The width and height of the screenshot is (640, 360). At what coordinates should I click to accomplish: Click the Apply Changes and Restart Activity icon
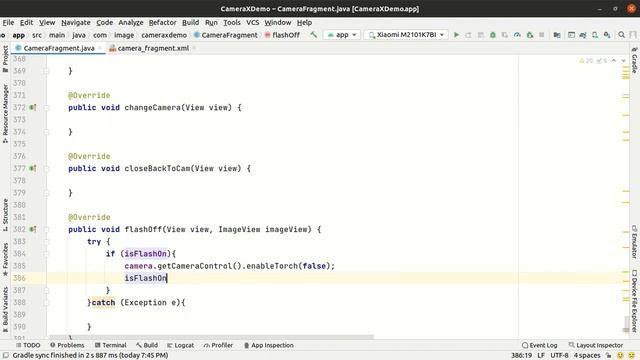pos(468,35)
